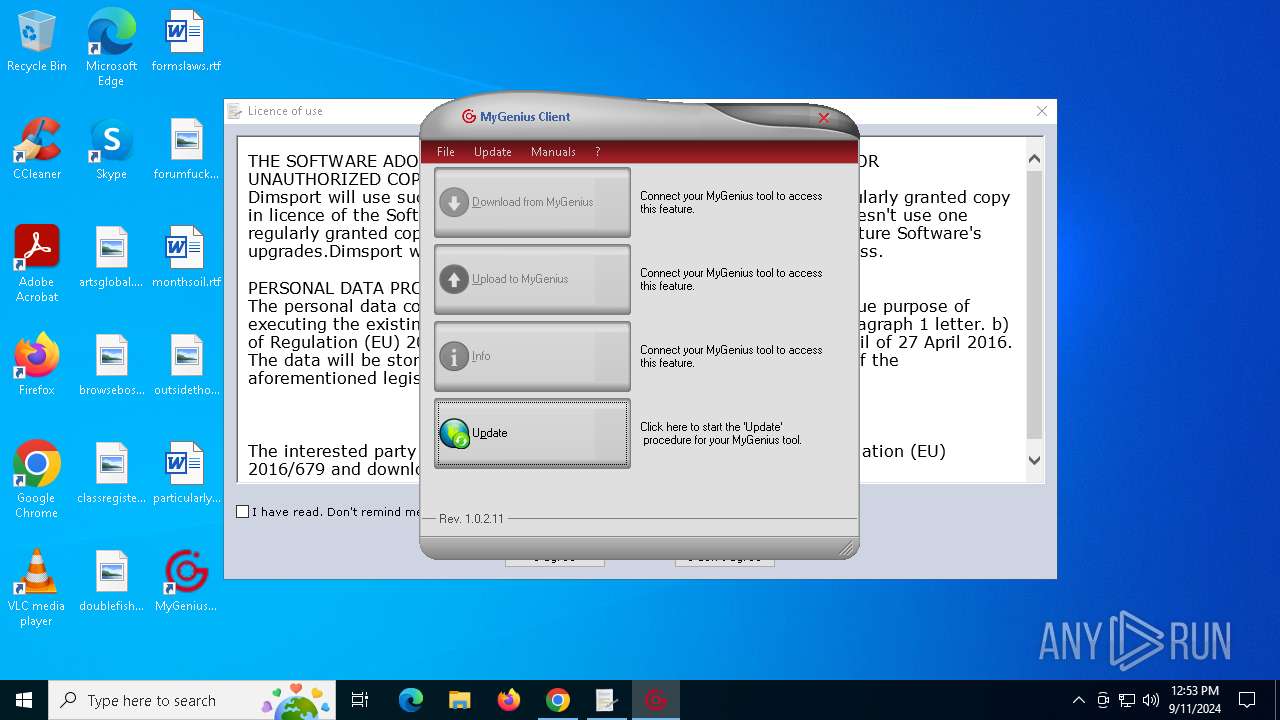
Task: Open the Manuals menu
Action: (553, 152)
